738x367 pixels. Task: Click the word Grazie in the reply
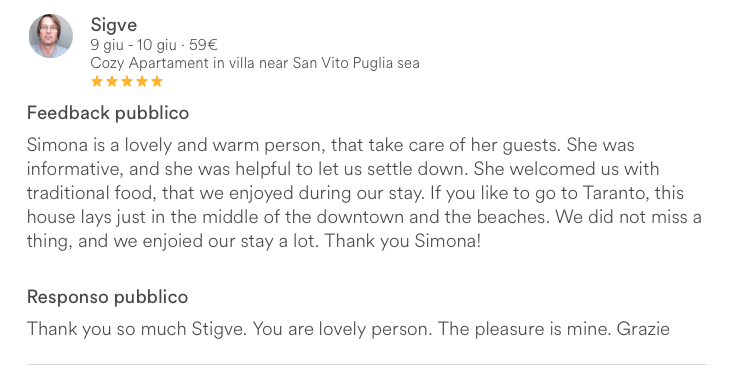pos(643,328)
